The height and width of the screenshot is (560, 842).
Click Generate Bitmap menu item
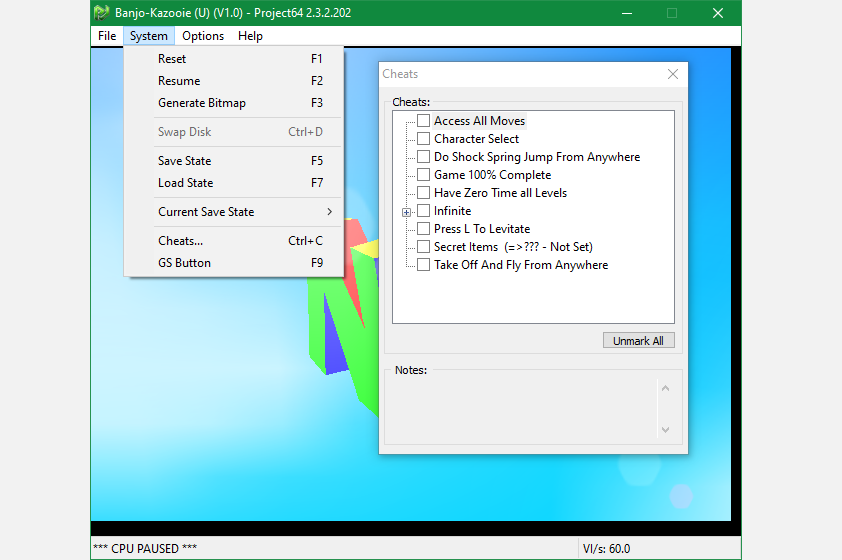(x=202, y=103)
